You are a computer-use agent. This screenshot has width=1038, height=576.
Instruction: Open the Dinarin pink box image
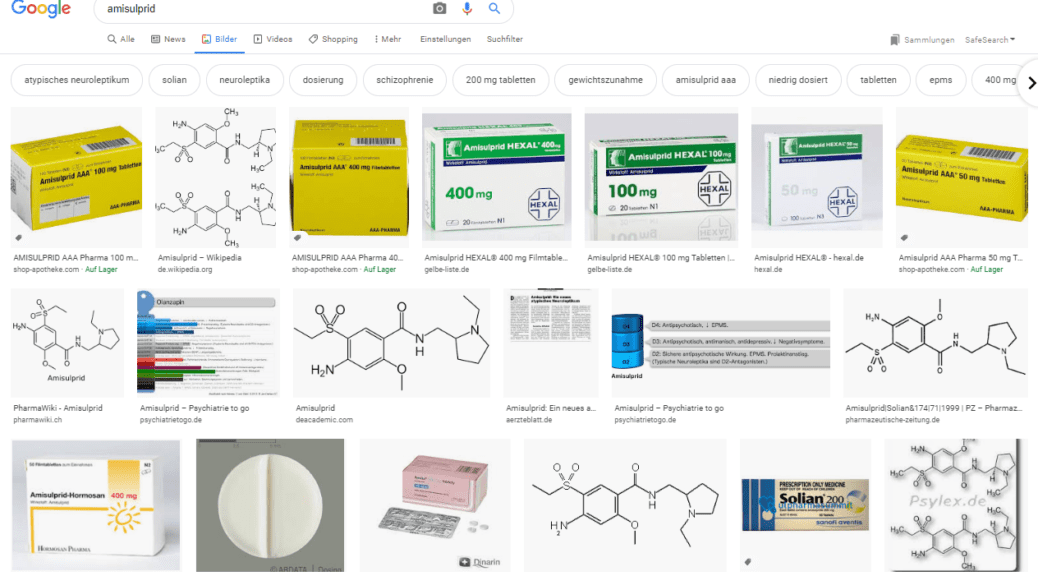click(x=436, y=505)
